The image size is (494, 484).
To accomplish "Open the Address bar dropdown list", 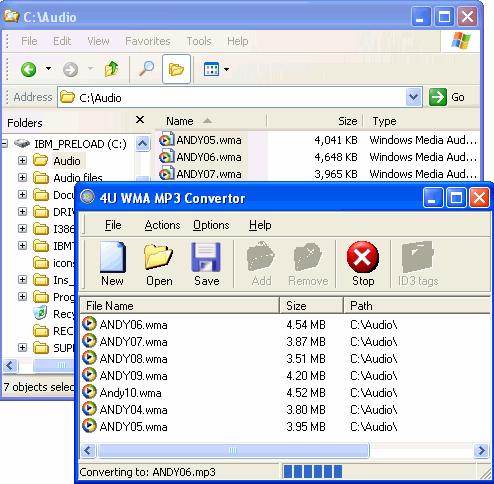I will [414, 97].
